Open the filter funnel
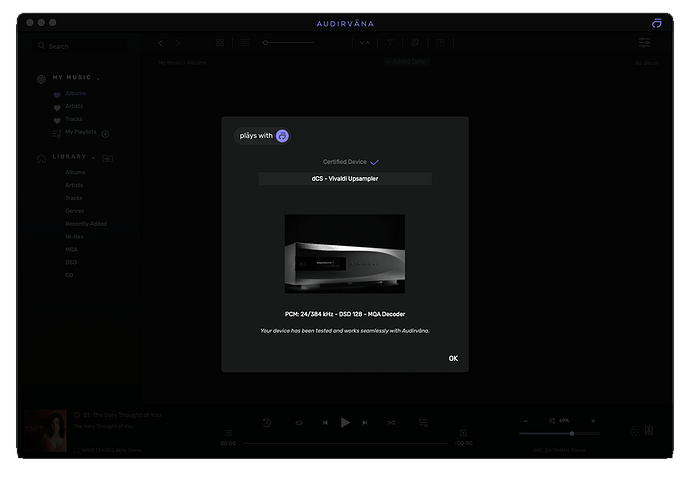This screenshot has height=479, width=690. (x=390, y=43)
